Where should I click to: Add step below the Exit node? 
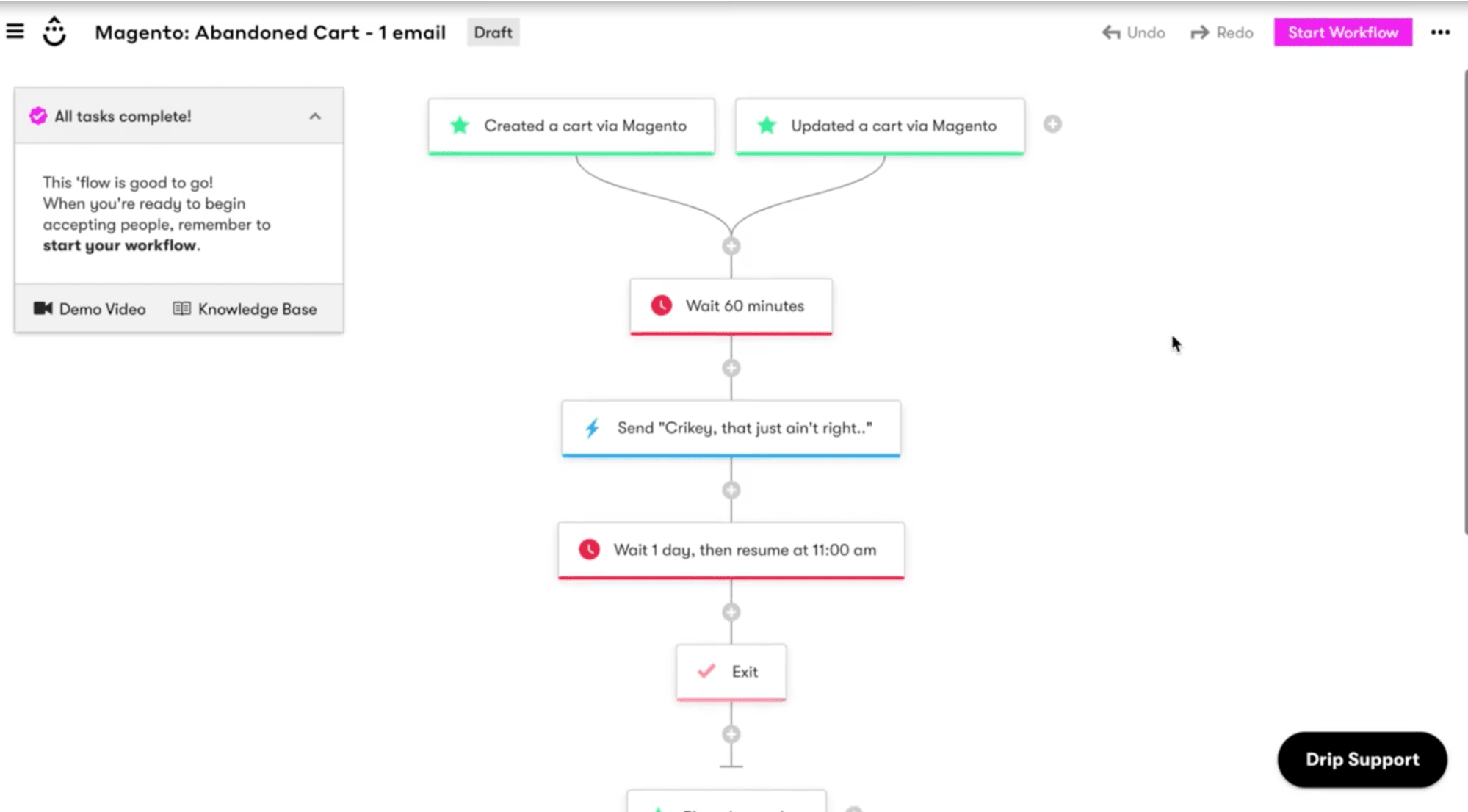[731, 733]
